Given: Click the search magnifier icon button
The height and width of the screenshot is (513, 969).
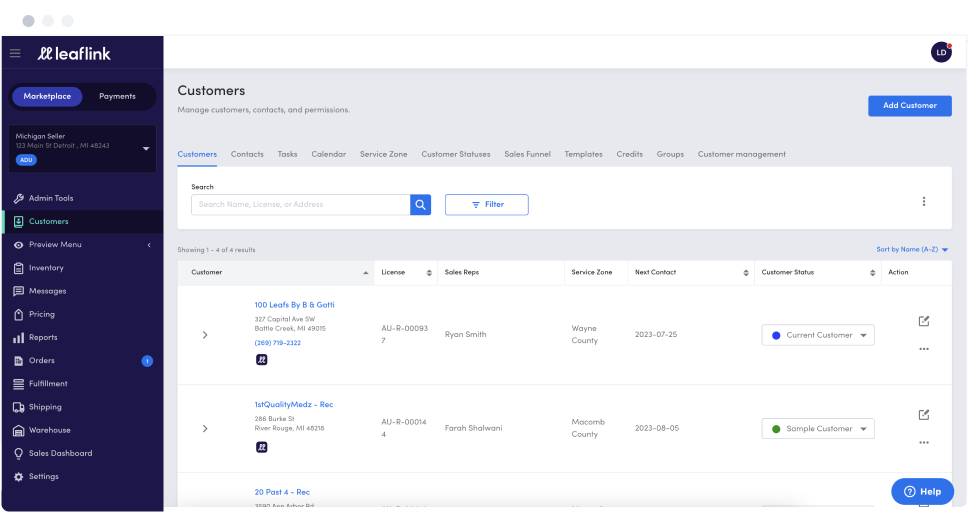Looking at the screenshot, I should point(420,205).
